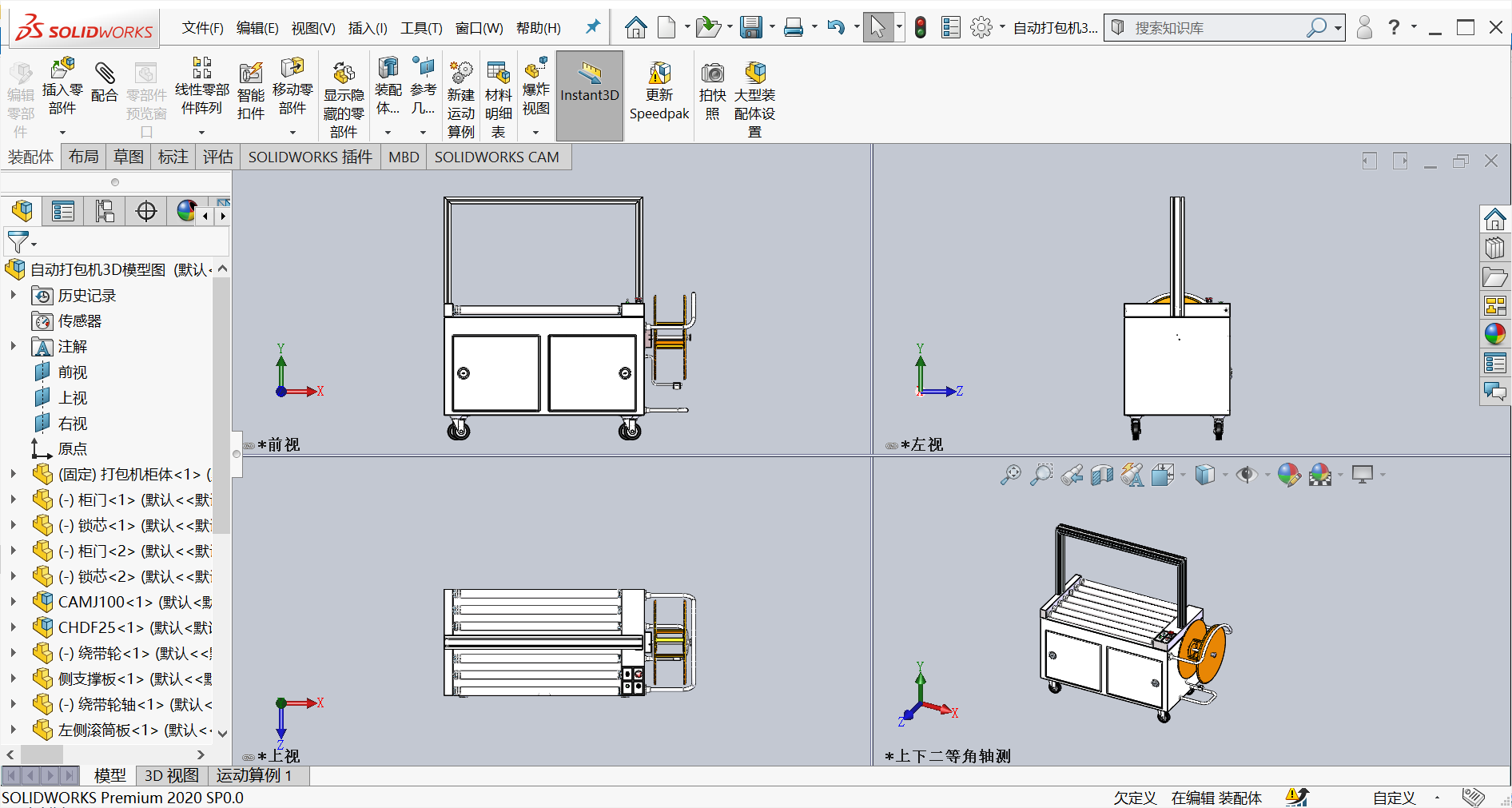The width and height of the screenshot is (1512, 808).
Task: Open dropdown arrow under 插入零部件
Action: coord(62,133)
